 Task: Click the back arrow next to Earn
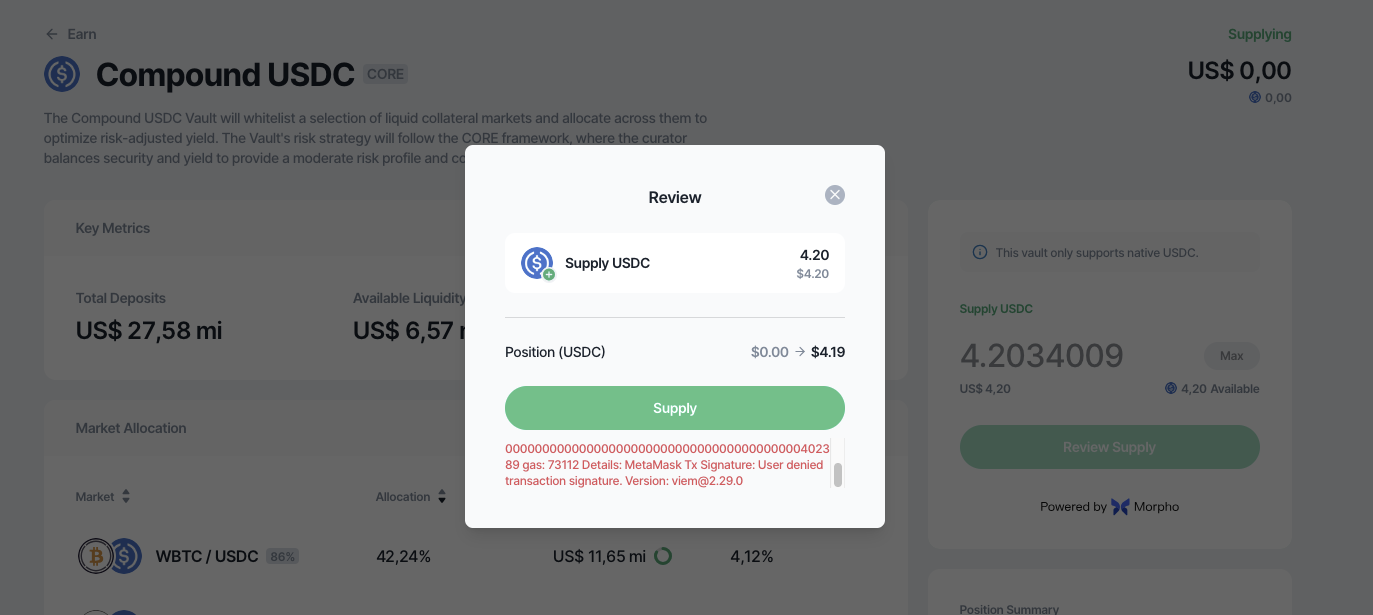tap(52, 34)
